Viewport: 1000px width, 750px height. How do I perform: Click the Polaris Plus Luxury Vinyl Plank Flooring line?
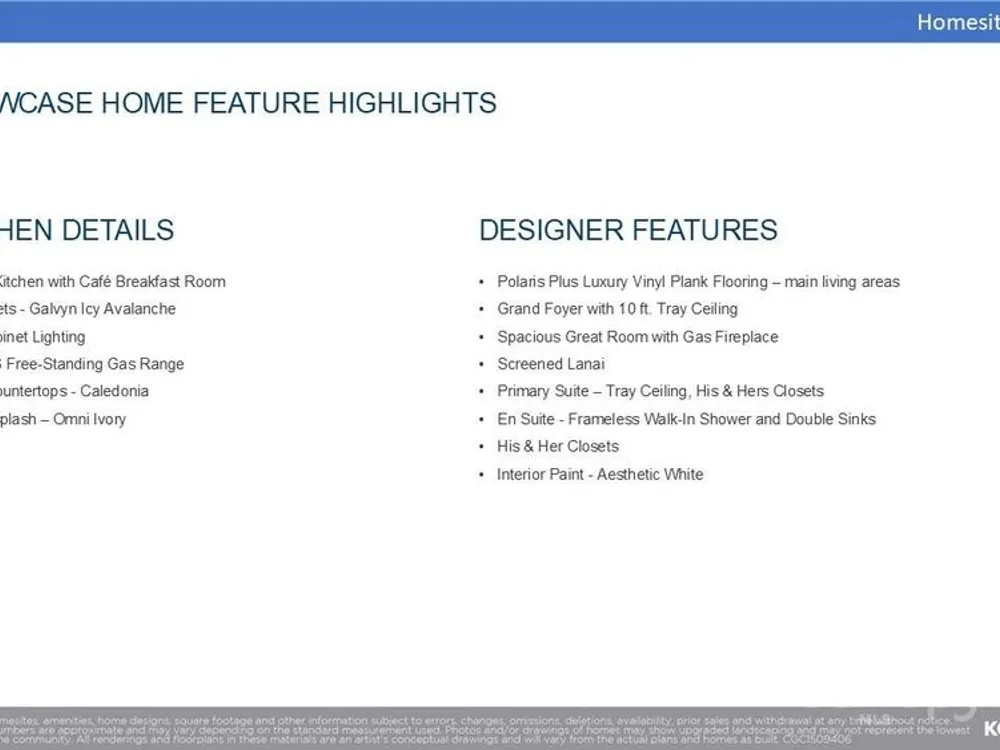(x=698, y=282)
